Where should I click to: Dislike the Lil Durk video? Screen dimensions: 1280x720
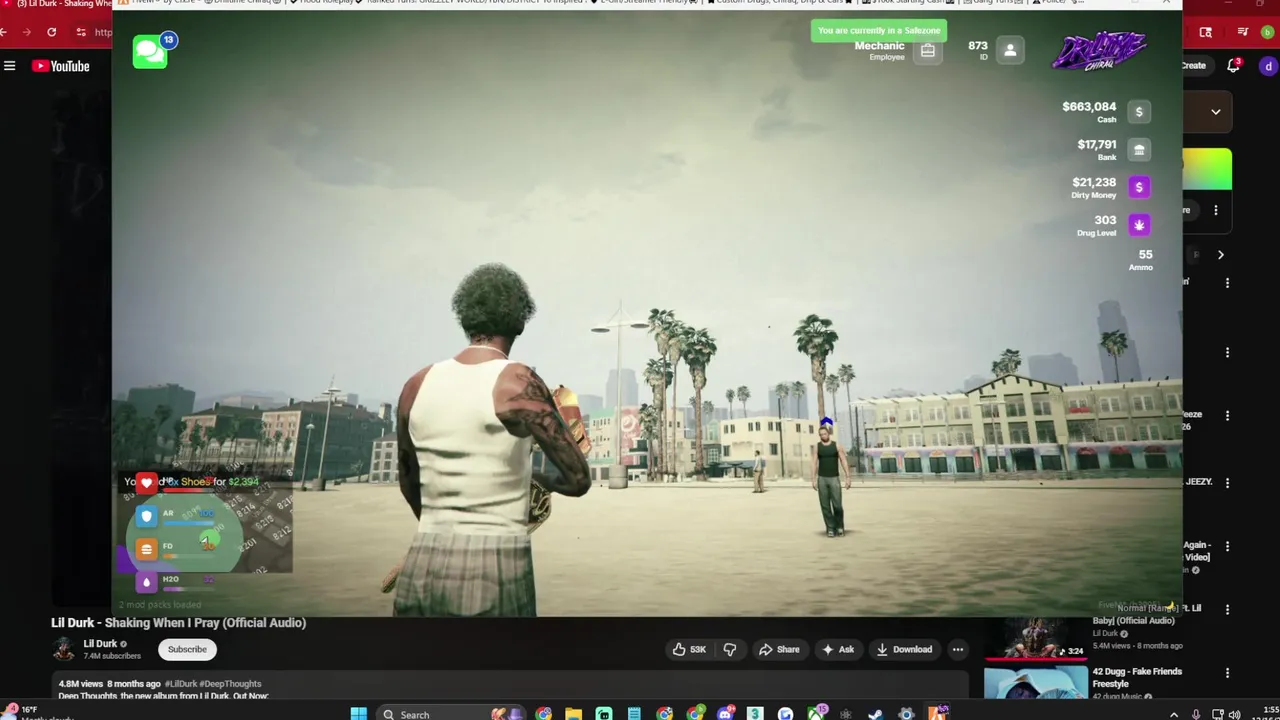point(730,650)
